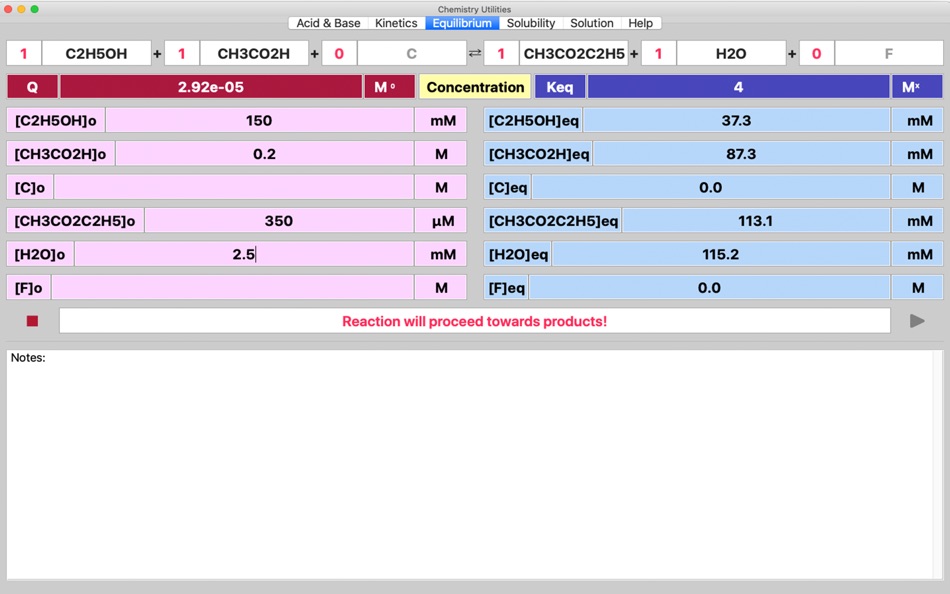This screenshot has width=950, height=594.
Task: Edit the CH3CO2H coefficient field
Action: (x=181, y=53)
